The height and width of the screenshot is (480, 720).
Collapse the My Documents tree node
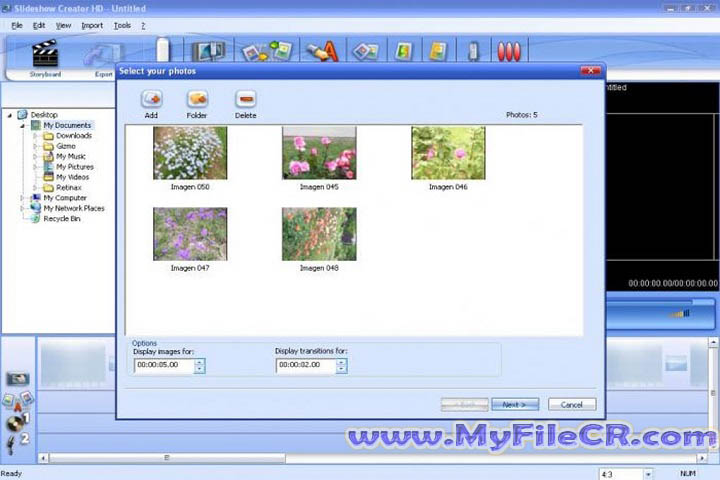[x=22, y=125]
